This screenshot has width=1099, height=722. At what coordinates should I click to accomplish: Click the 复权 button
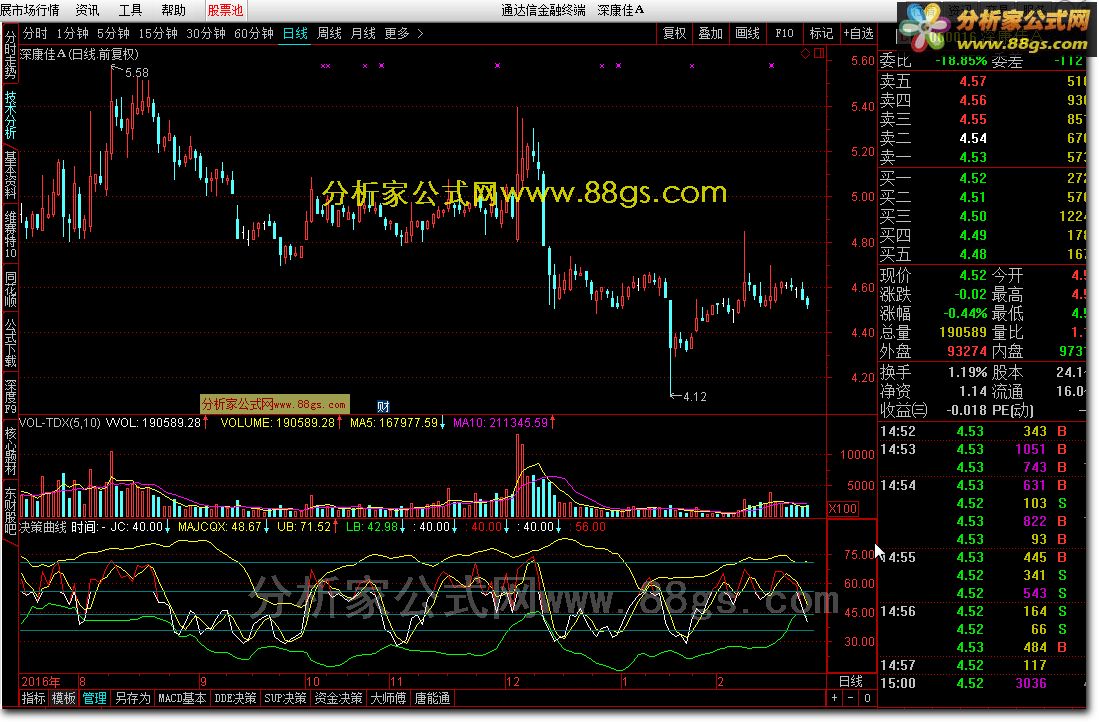674,33
